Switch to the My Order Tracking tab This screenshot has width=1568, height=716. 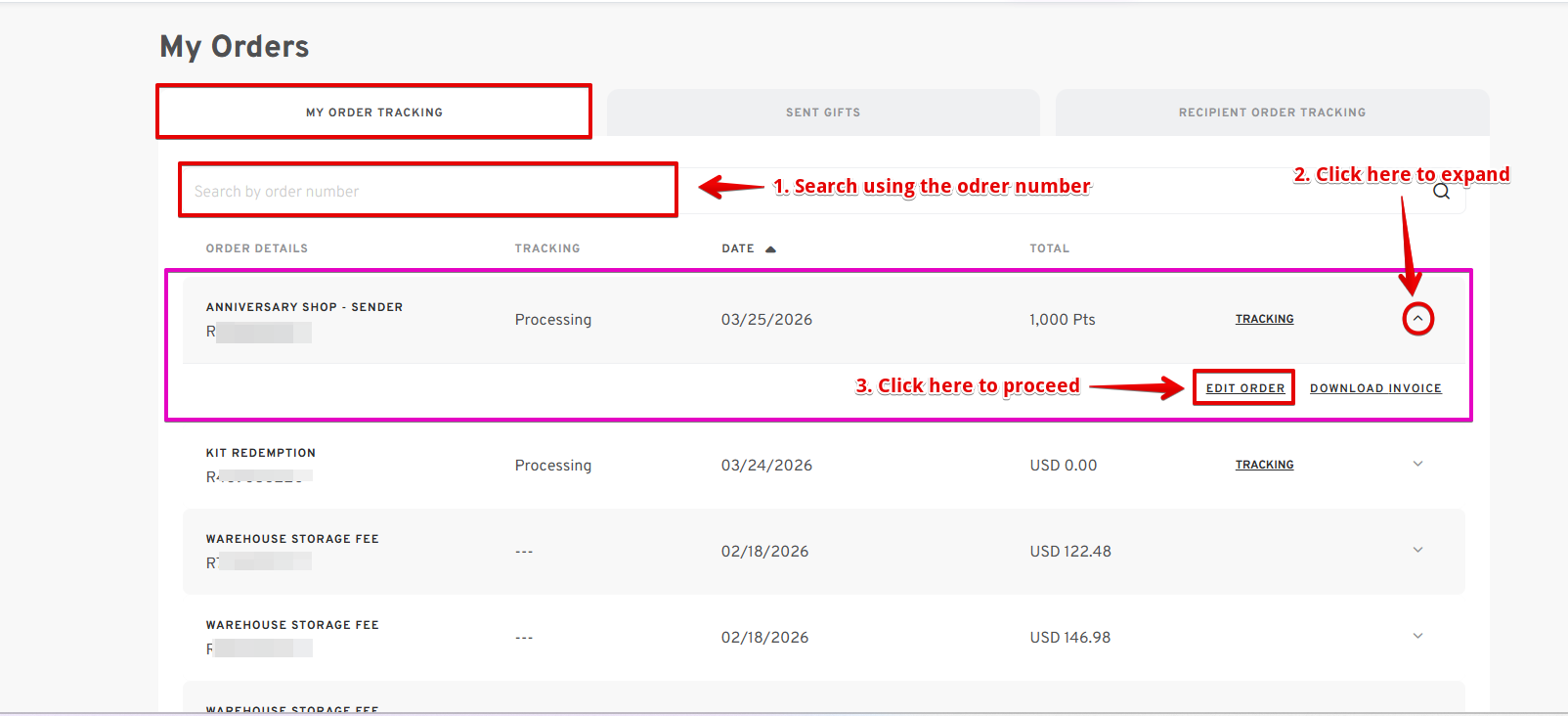[374, 112]
